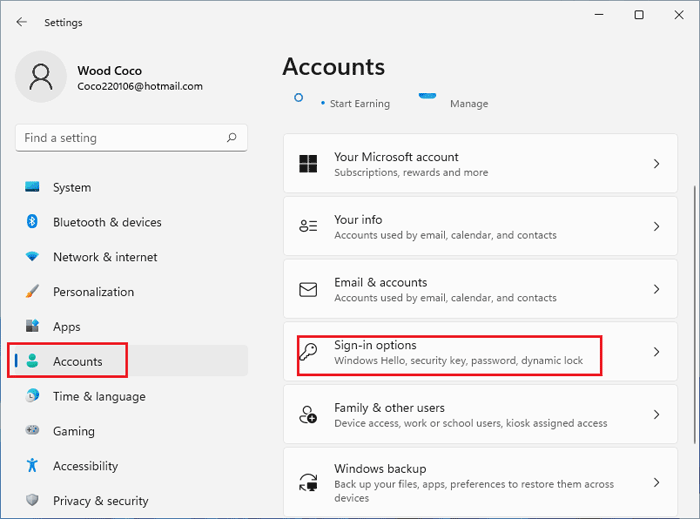This screenshot has width=700, height=519.
Task: Open Accessibility settings category
Action: (x=131, y=465)
